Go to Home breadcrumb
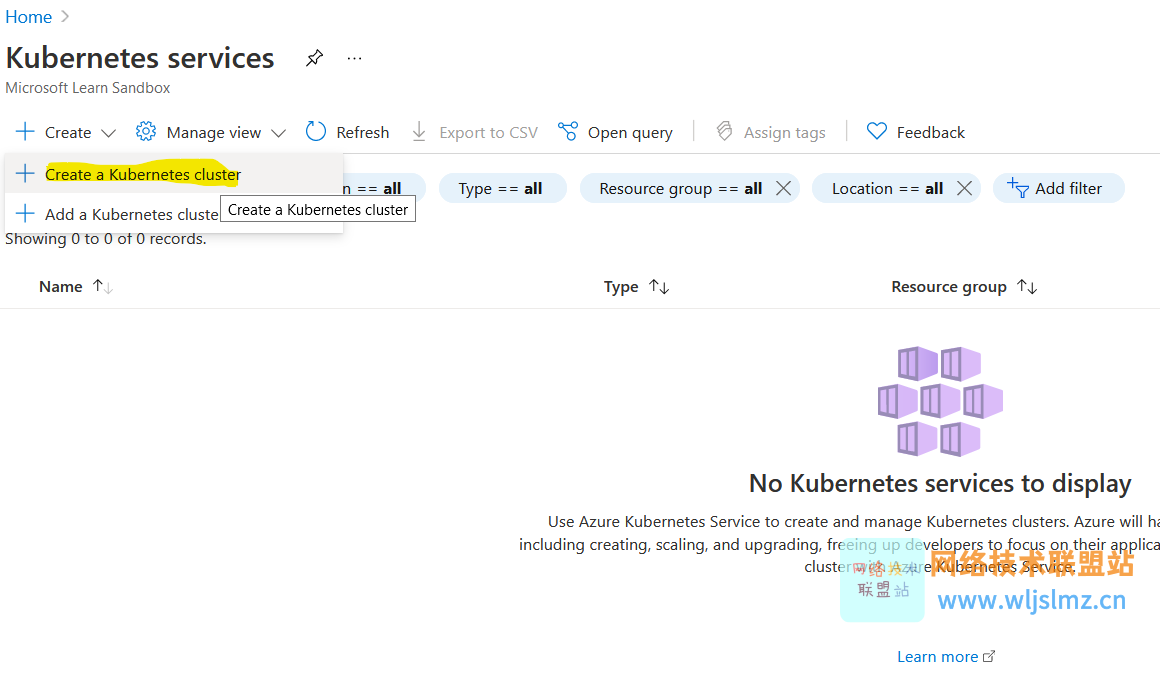Screen dimensions: 1160x678 click(x=29, y=16)
